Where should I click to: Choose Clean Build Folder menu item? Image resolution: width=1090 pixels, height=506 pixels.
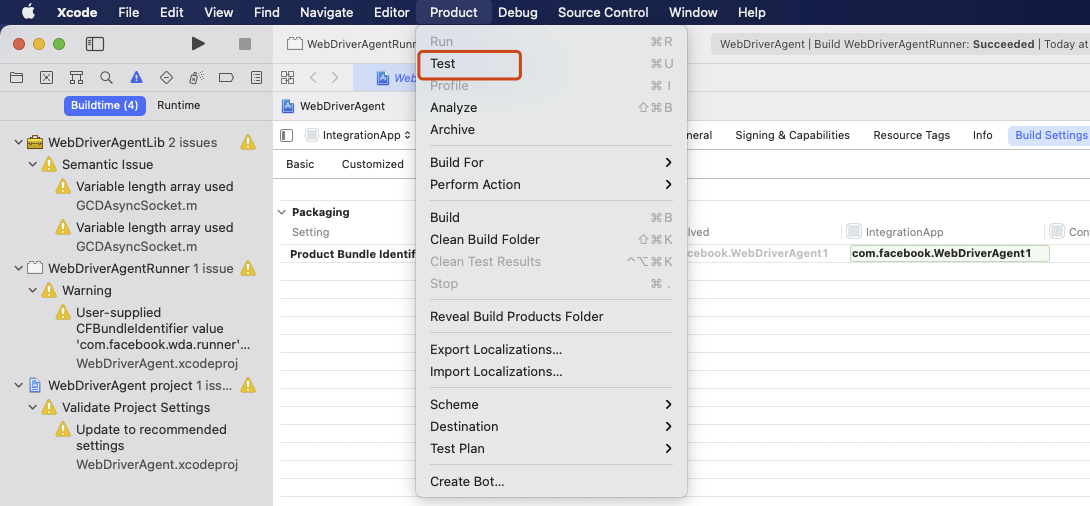click(x=551, y=240)
